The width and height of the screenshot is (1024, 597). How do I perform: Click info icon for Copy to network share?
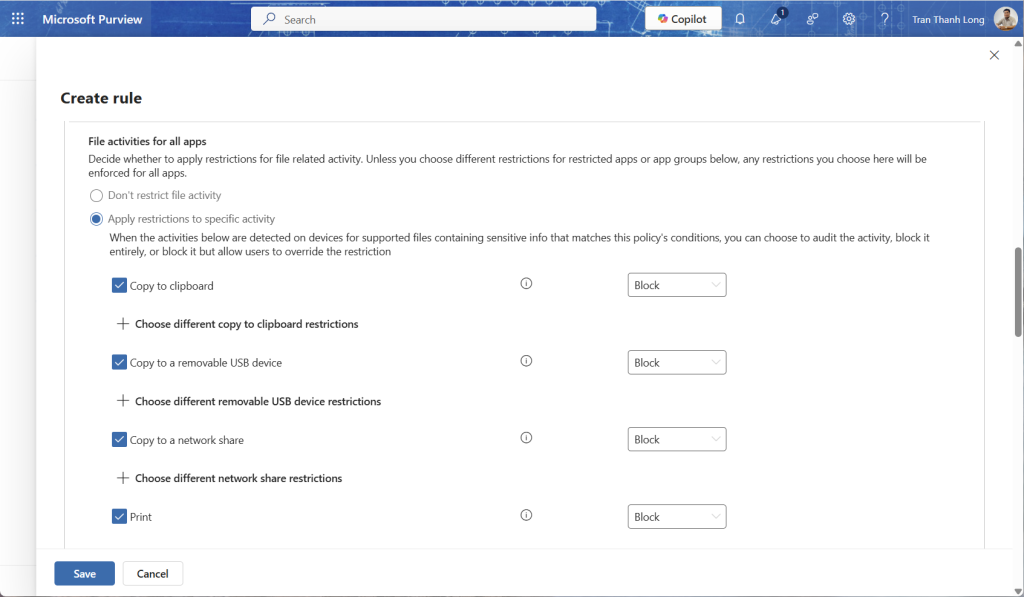click(526, 438)
